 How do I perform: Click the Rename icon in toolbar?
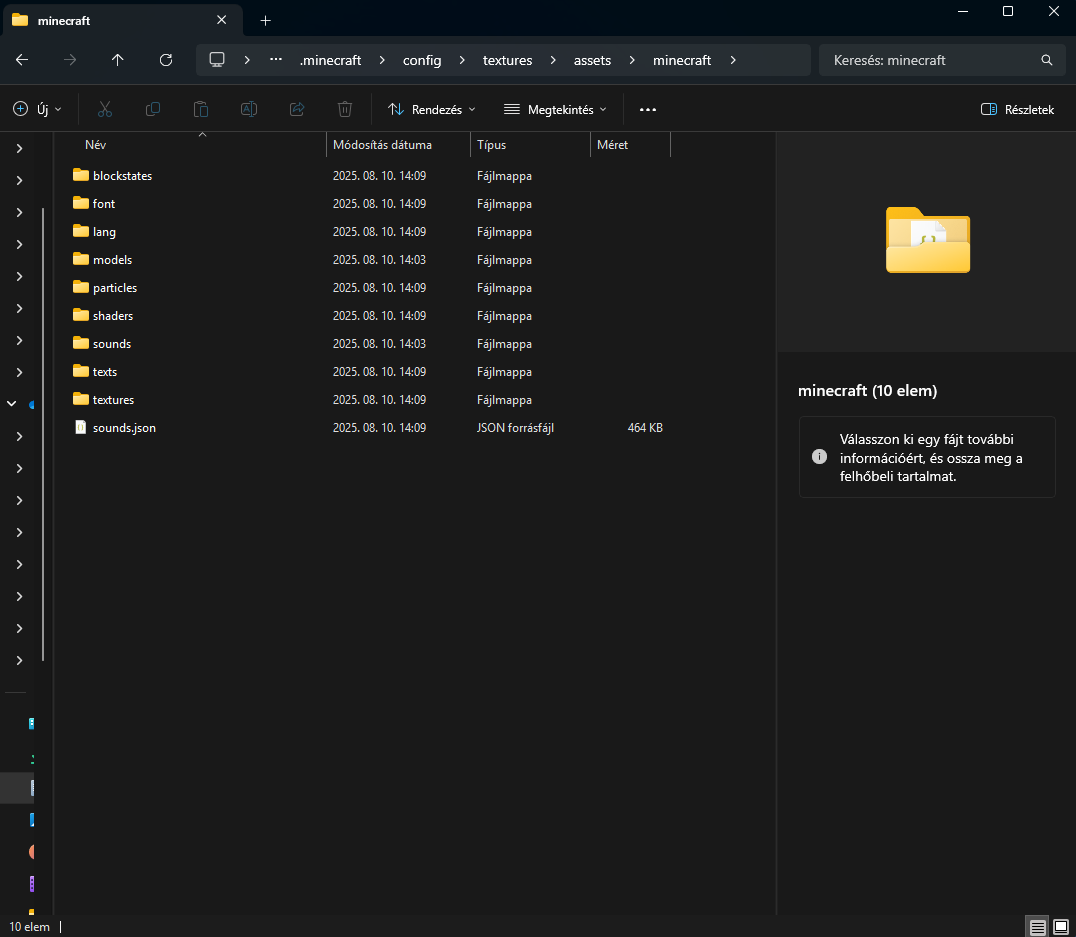click(x=248, y=109)
